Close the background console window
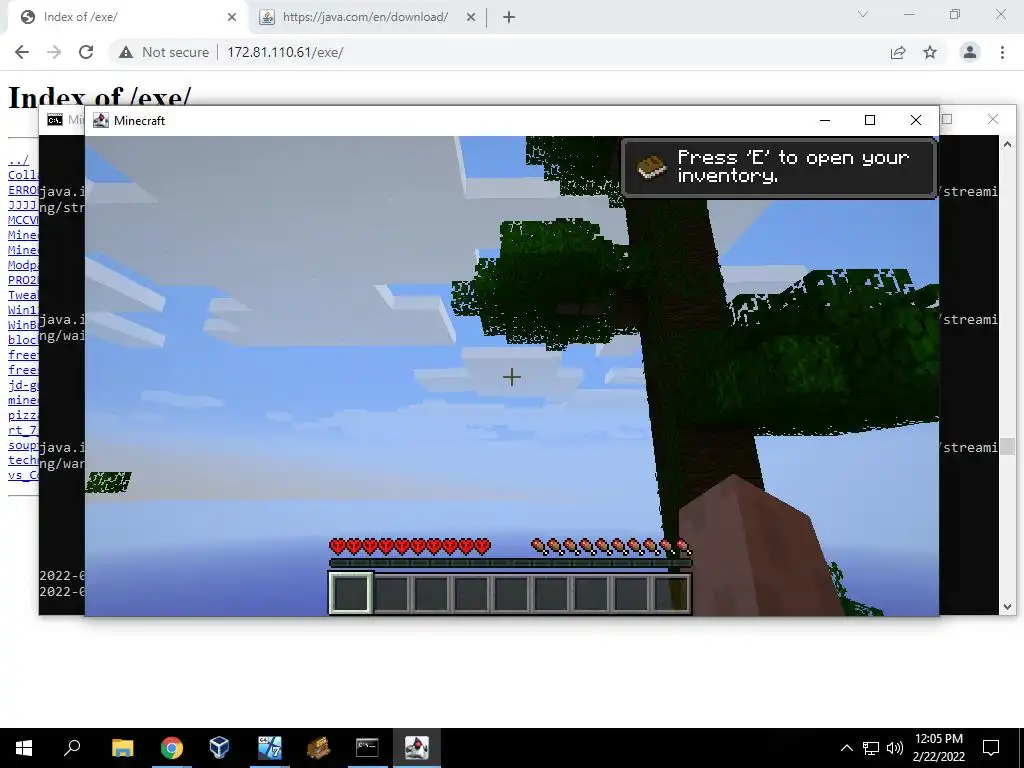Viewport: 1024px width, 768px height. (x=993, y=119)
